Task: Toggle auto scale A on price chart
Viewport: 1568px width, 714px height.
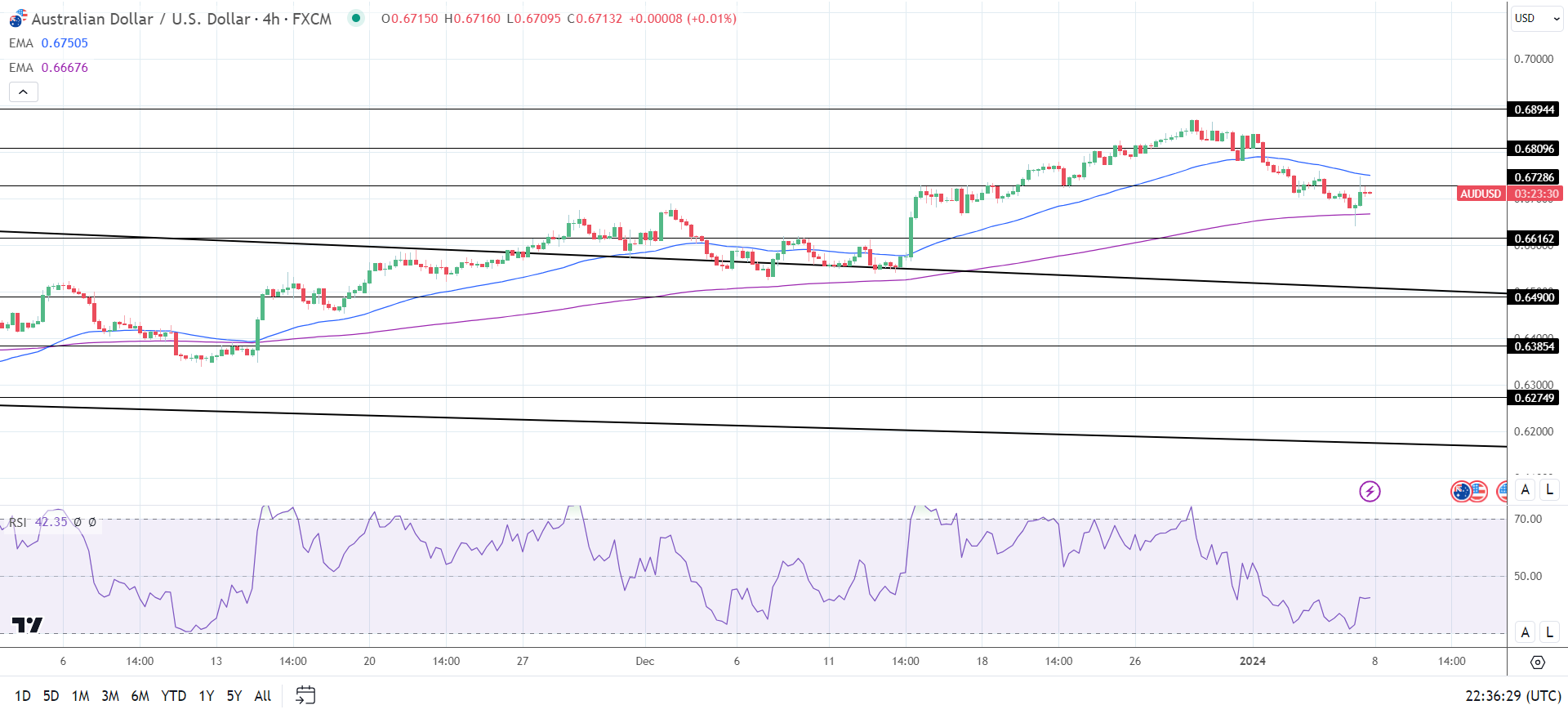Action: 1525,490
